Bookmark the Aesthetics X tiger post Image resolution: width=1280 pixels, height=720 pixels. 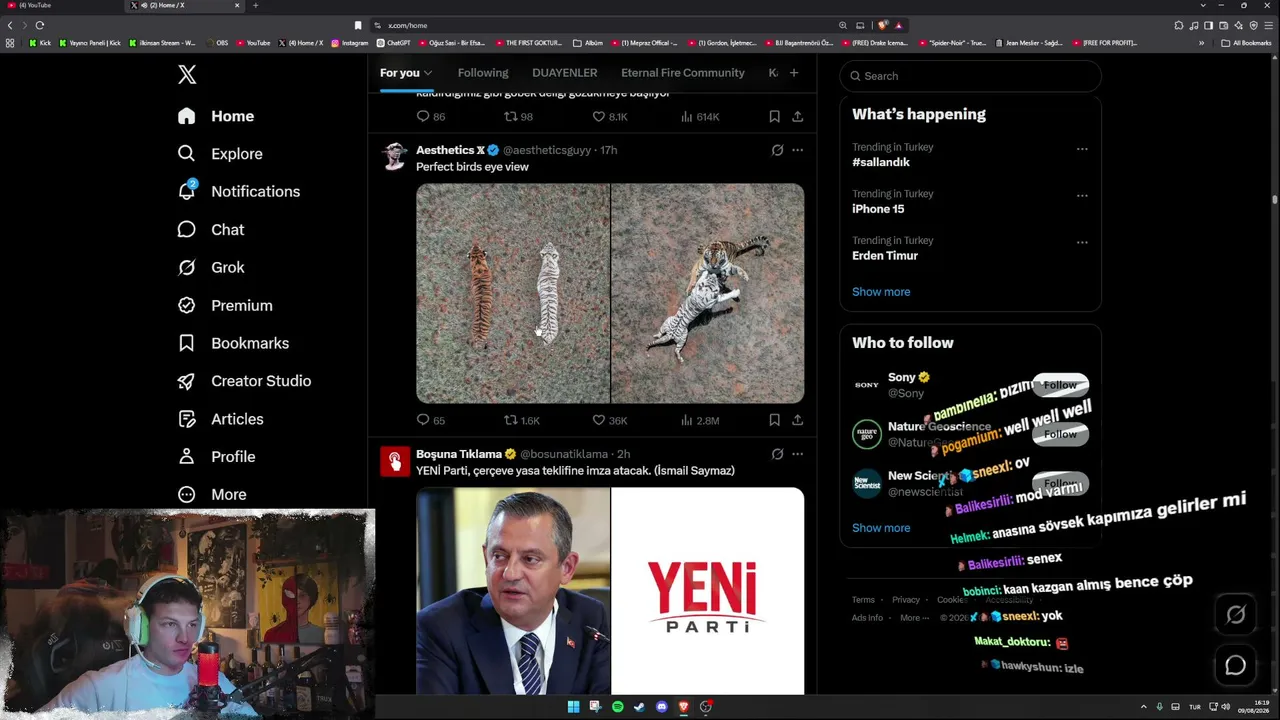[774, 420]
